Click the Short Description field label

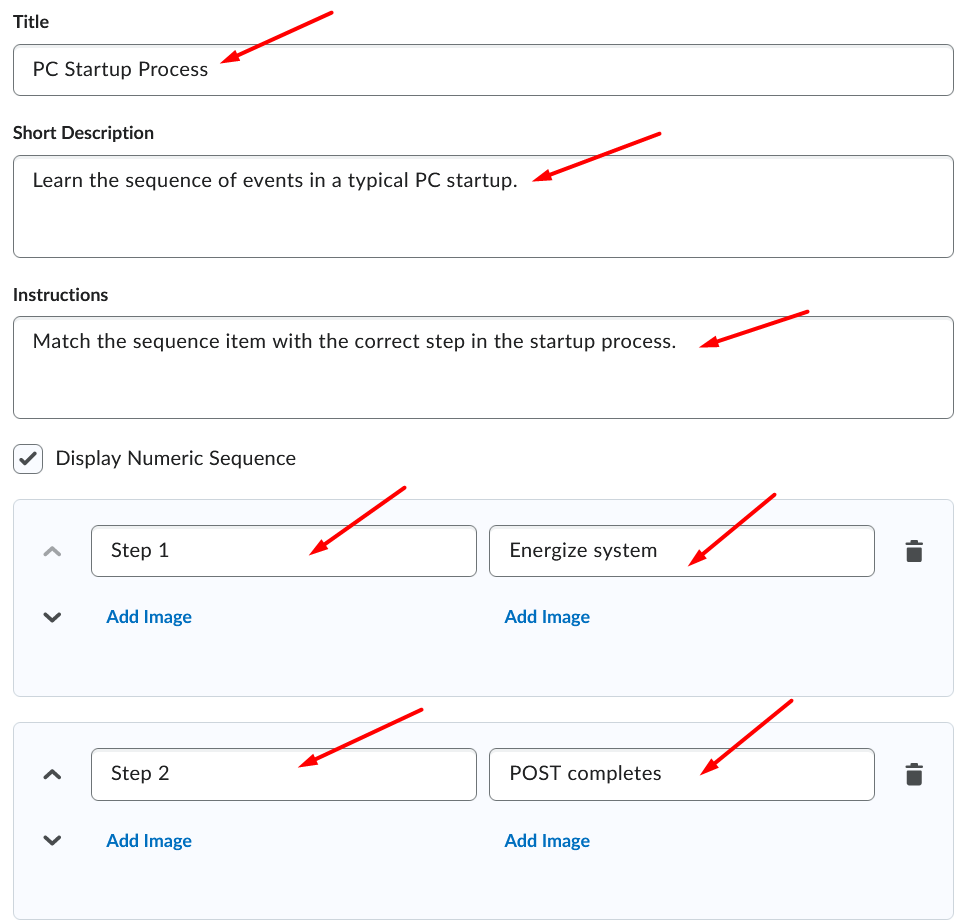tap(83, 133)
